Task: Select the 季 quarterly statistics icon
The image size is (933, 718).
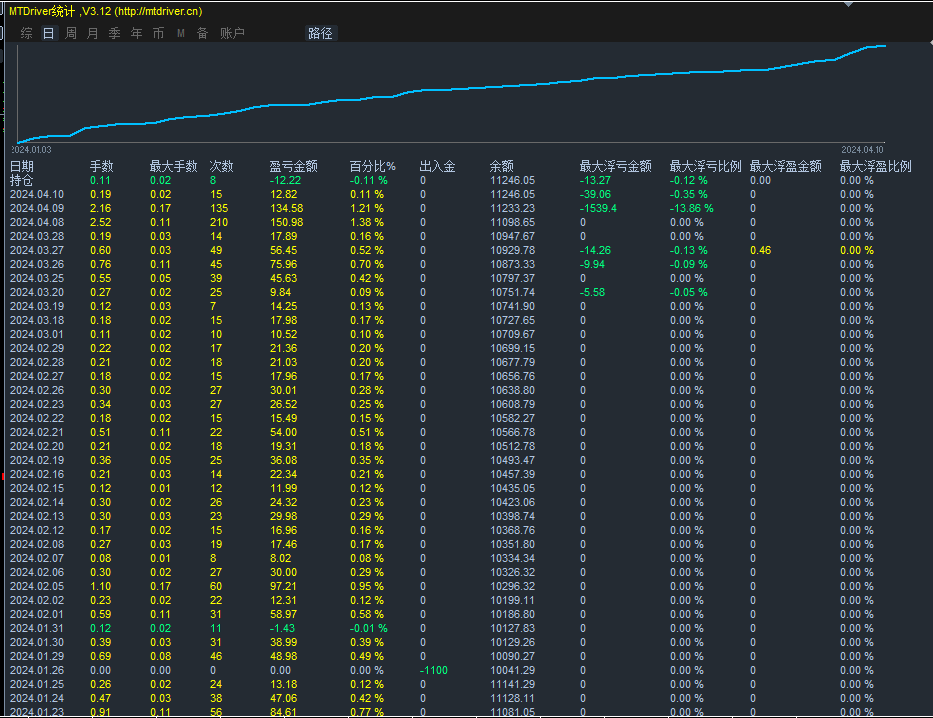Action: coord(113,32)
